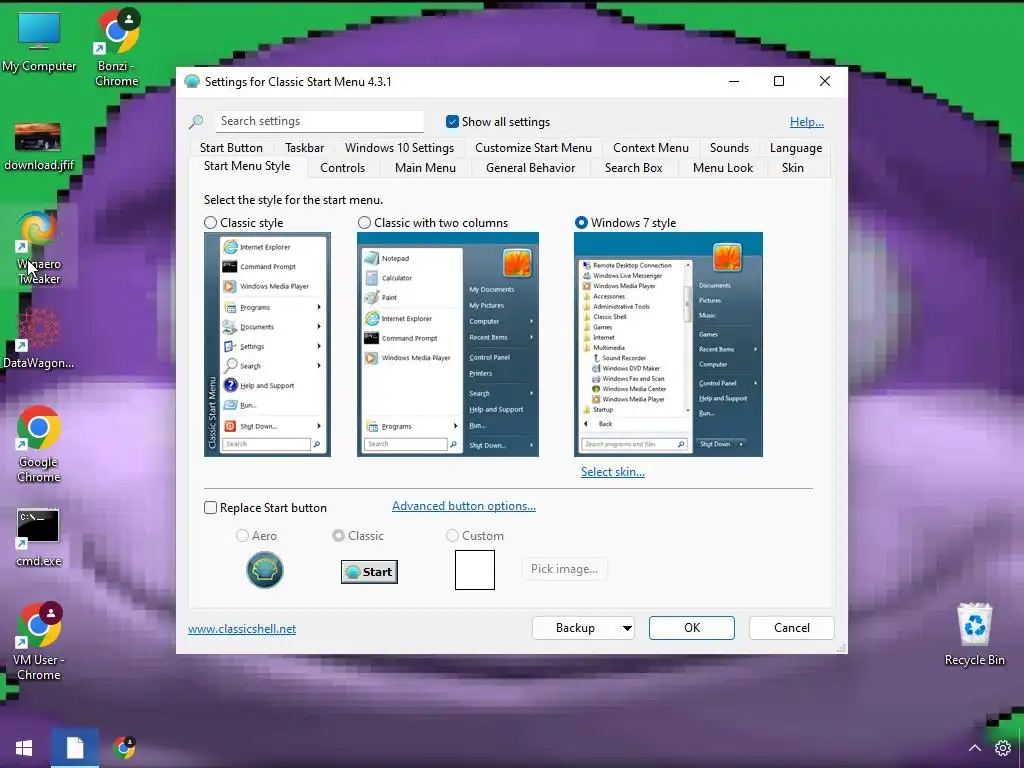Select Classic style radio button
The width and height of the screenshot is (1024, 768).
210,223
